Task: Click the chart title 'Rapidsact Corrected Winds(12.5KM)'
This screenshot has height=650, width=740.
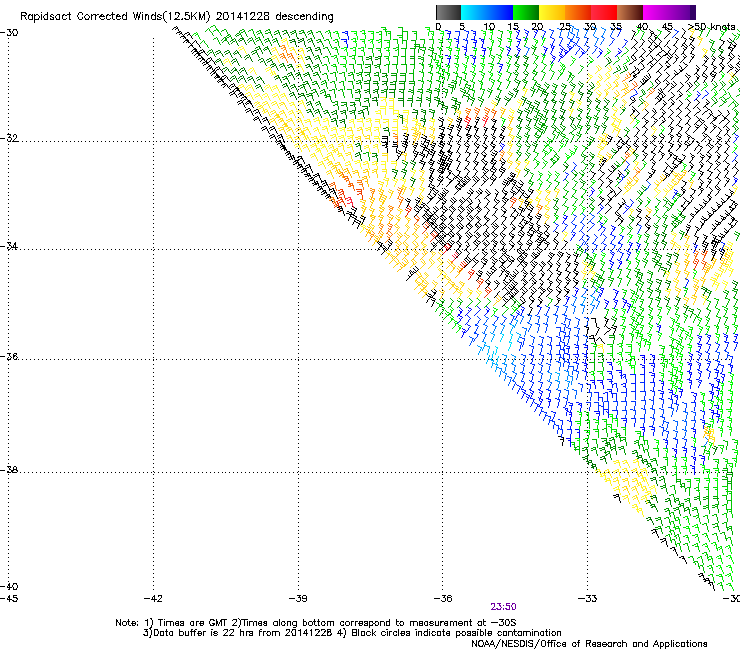Action: click(115, 17)
